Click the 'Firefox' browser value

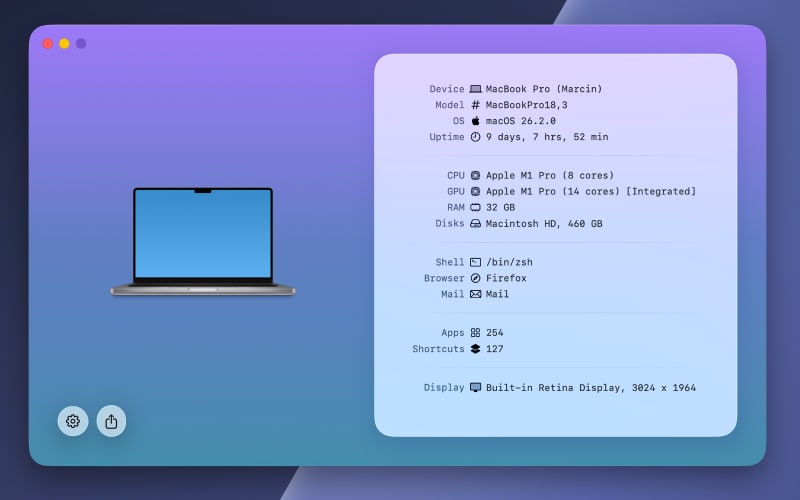coord(506,278)
